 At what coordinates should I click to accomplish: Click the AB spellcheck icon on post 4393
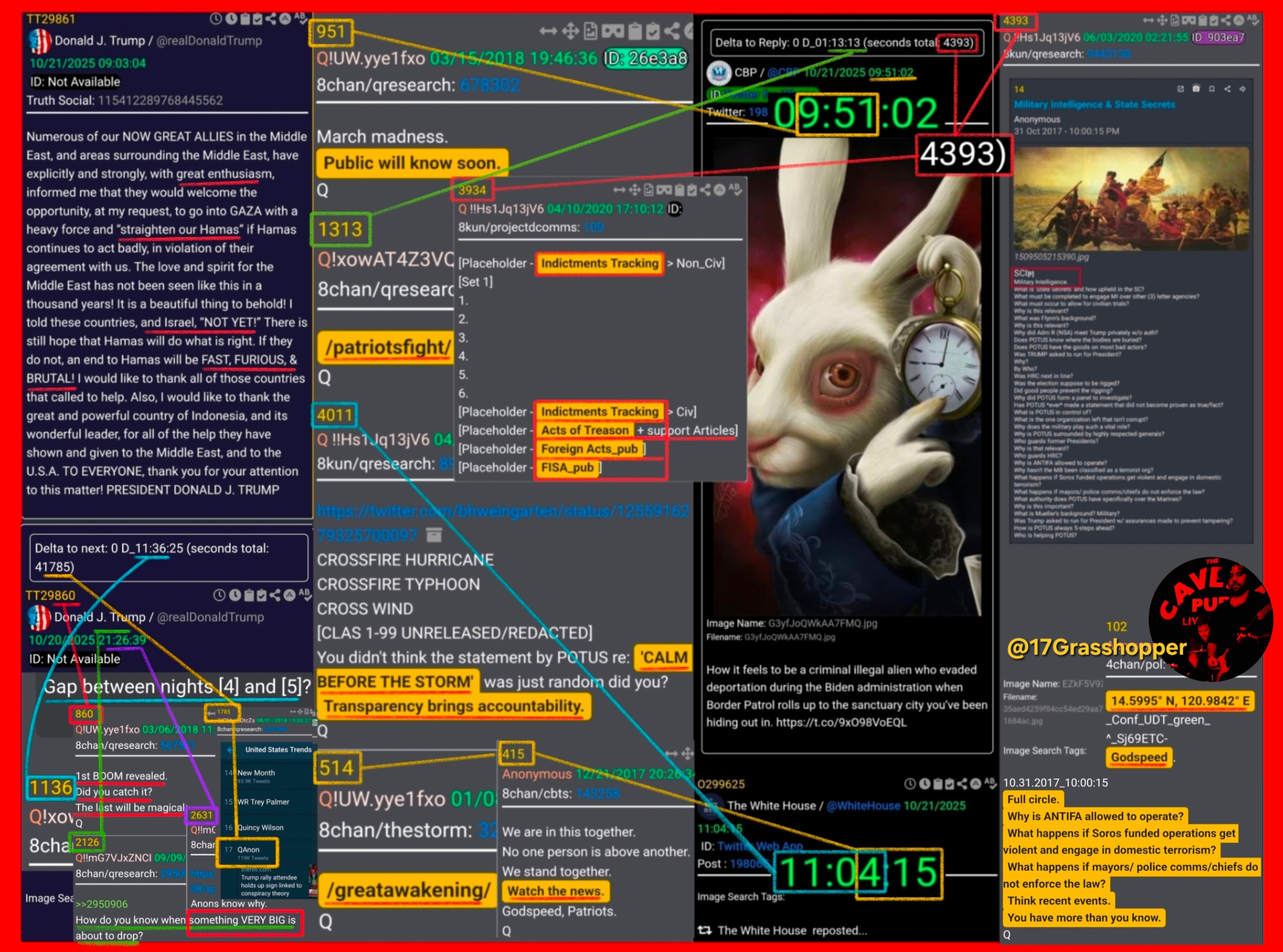1253,21
